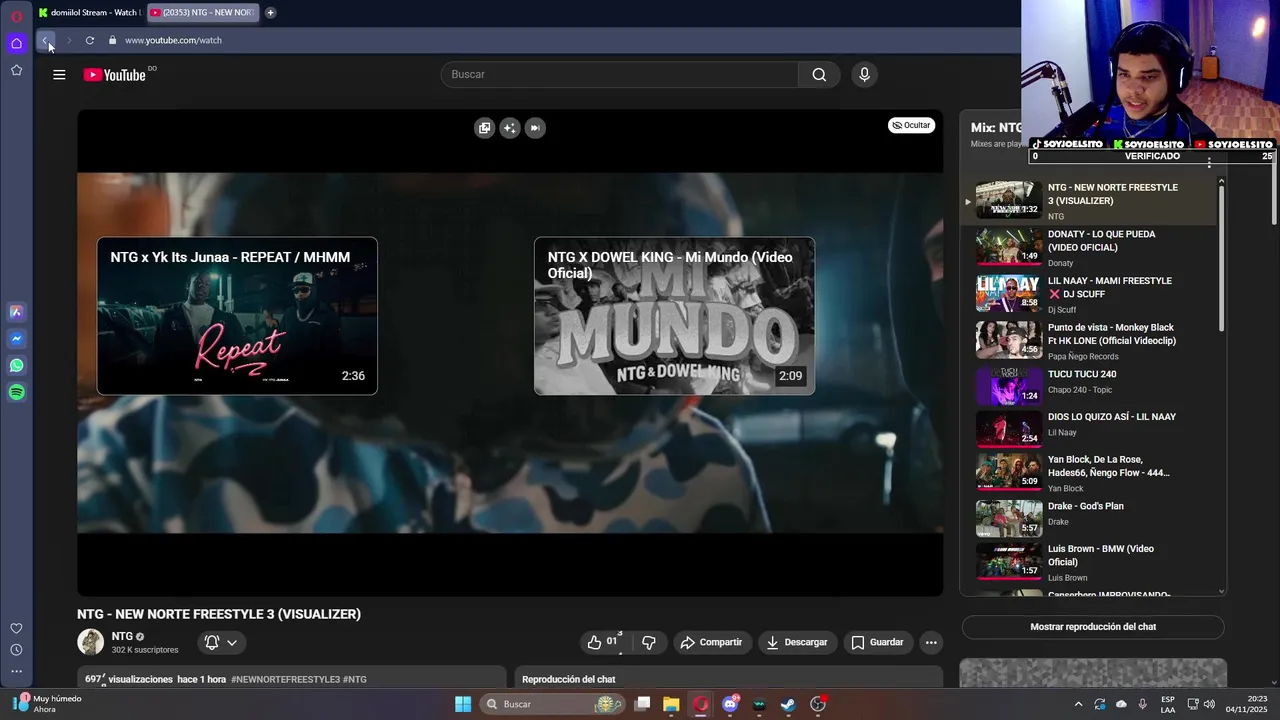This screenshot has width=1280, height=720.
Task: Play DONATY - LO QUE PUEDA from mix
Action: [1090, 247]
